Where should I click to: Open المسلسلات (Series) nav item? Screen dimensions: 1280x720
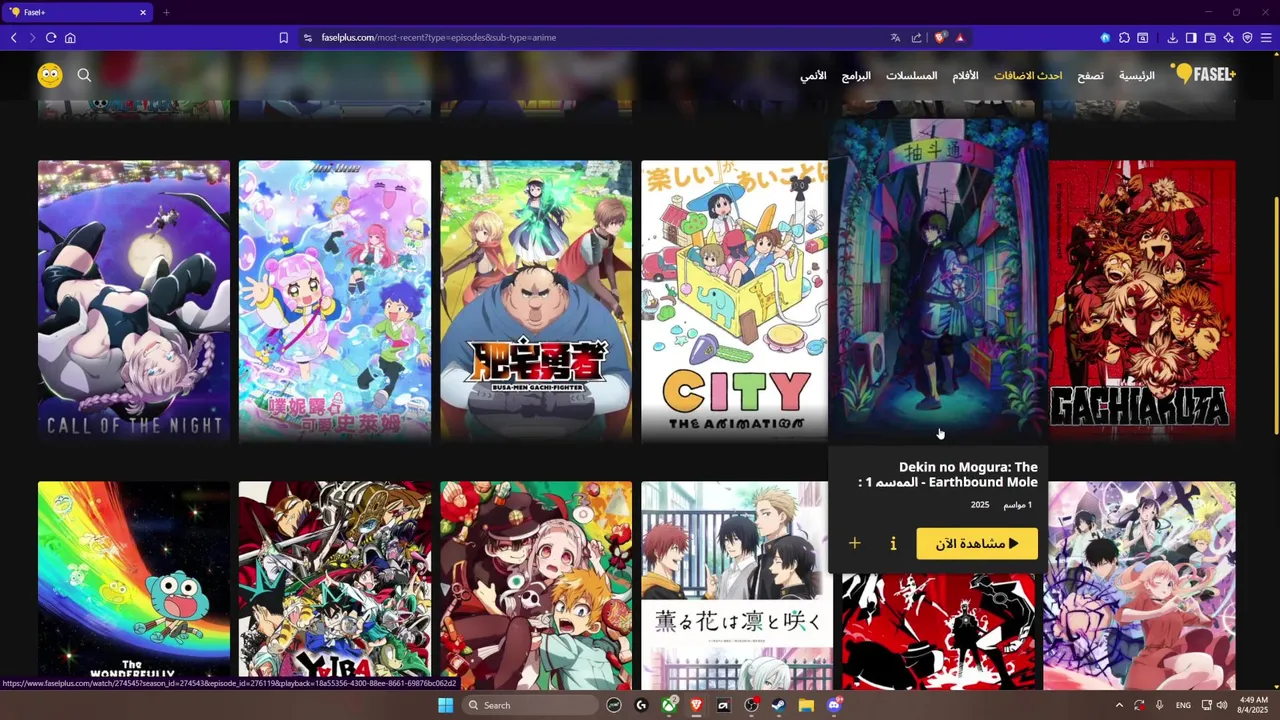(911, 76)
